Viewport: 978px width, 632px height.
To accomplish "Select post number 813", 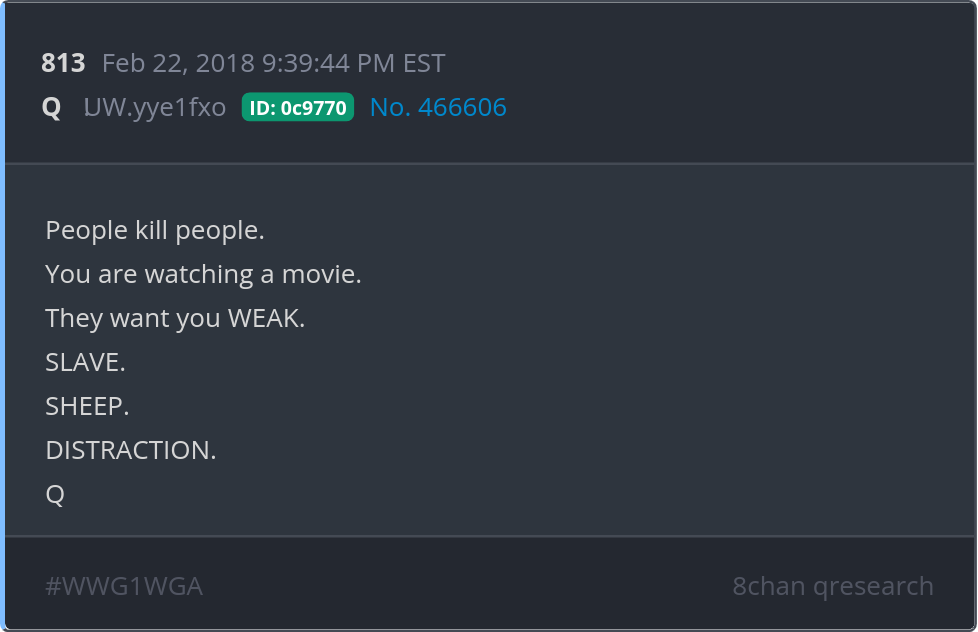I will click(x=63, y=63).
